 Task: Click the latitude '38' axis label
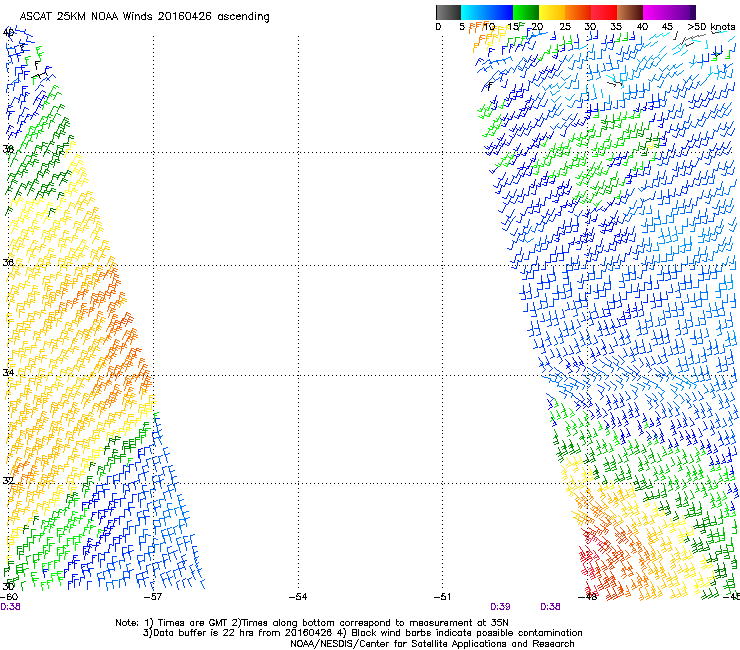(8, 149)
